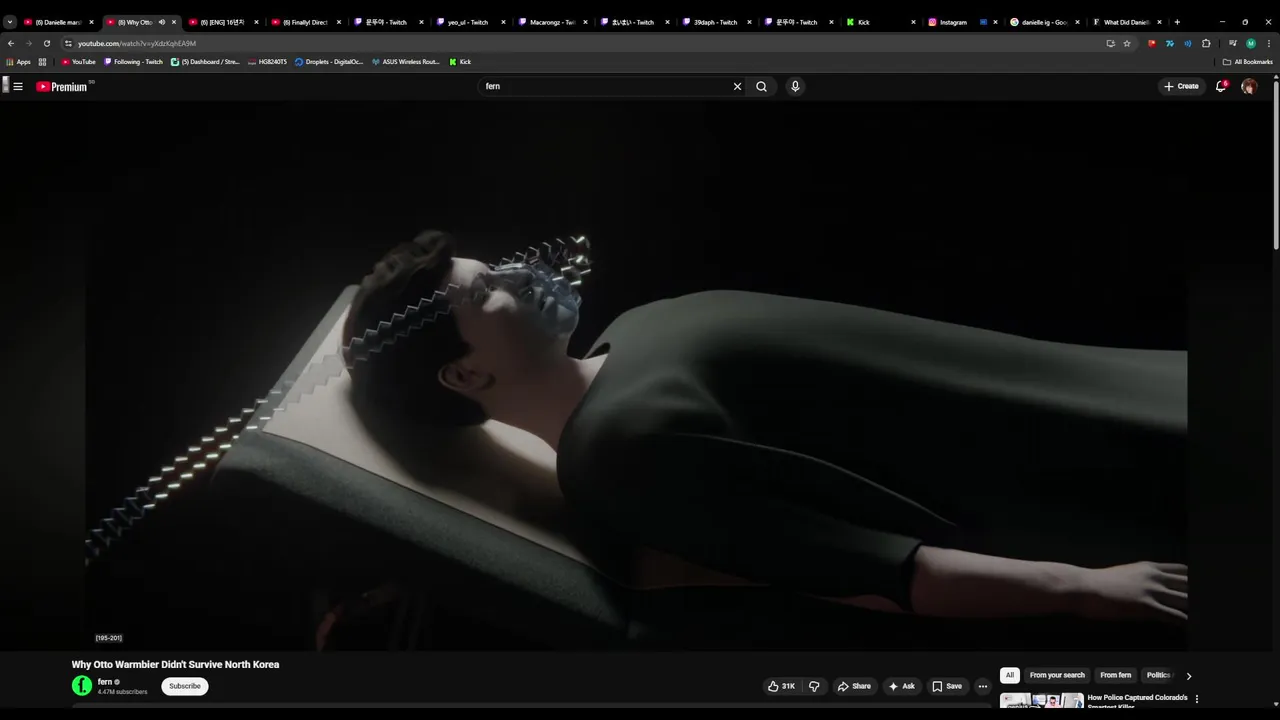Open more actions ellipsis under video
The height and width of the screenshot is (720, 1280).
(983, 686)
